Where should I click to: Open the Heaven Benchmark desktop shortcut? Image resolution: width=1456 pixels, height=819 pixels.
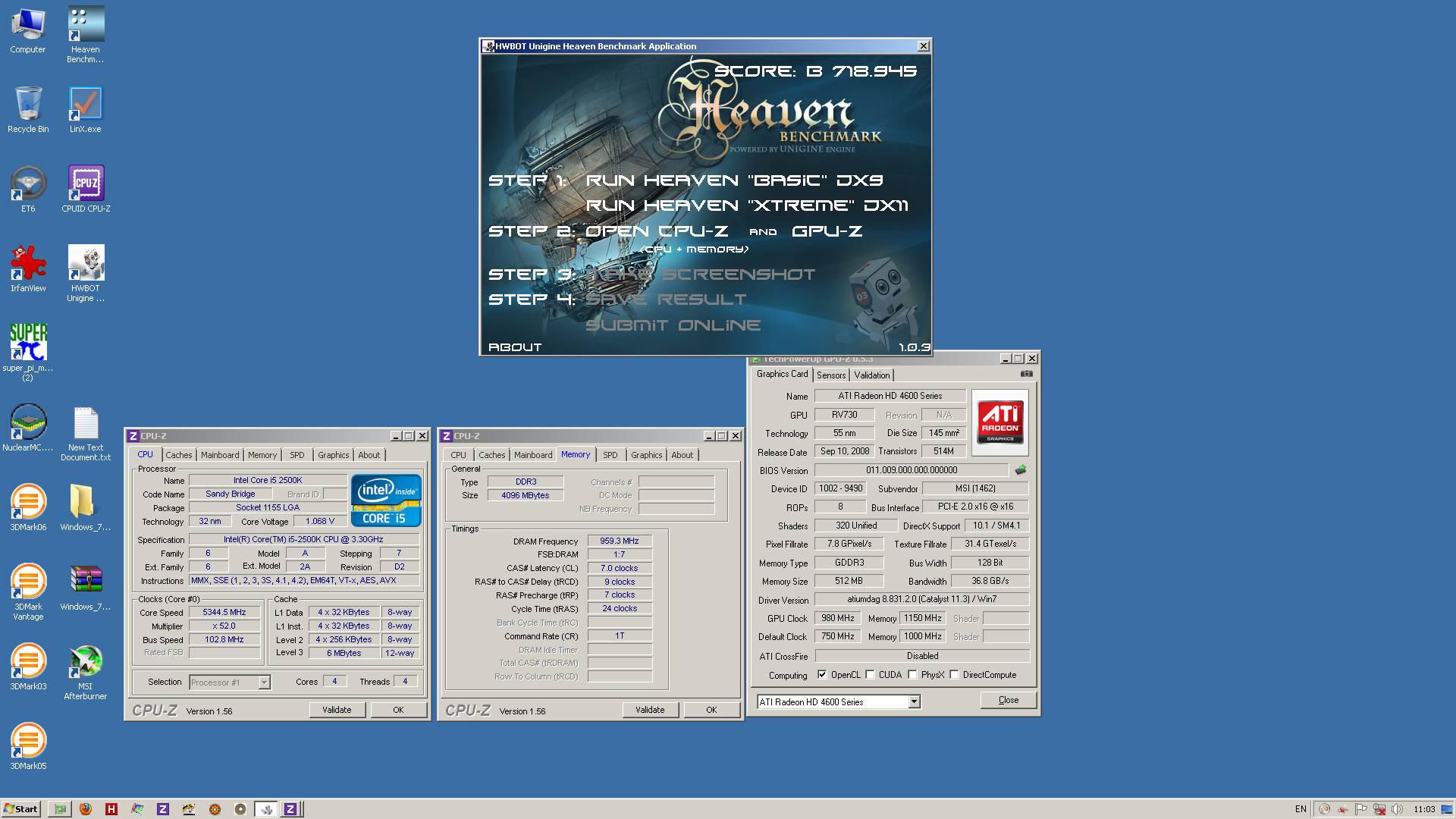coord(86,35)
